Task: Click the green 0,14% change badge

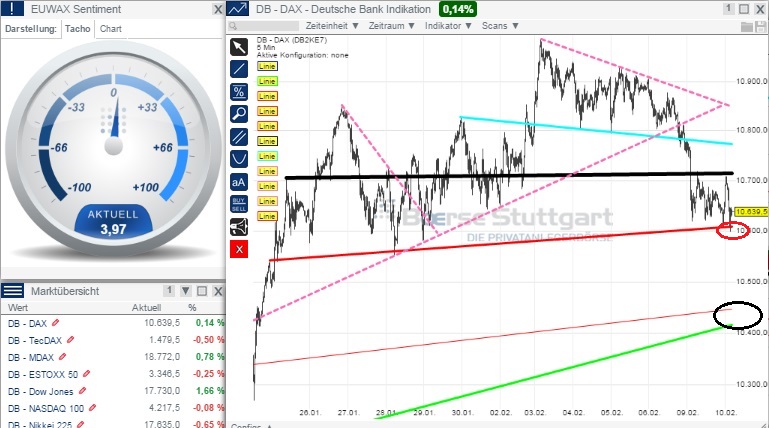Action: coord(458,9)
